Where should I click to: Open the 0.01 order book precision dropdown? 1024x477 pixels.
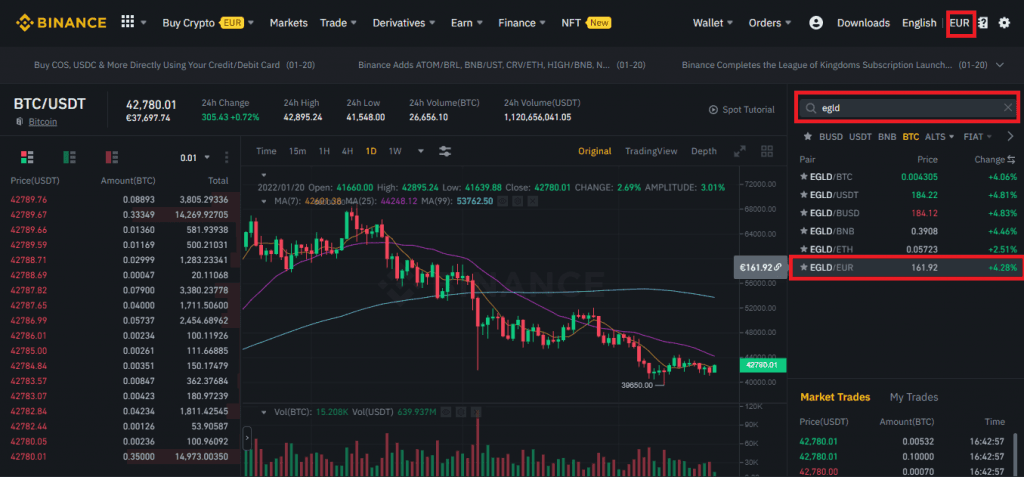tap(194, 157)
